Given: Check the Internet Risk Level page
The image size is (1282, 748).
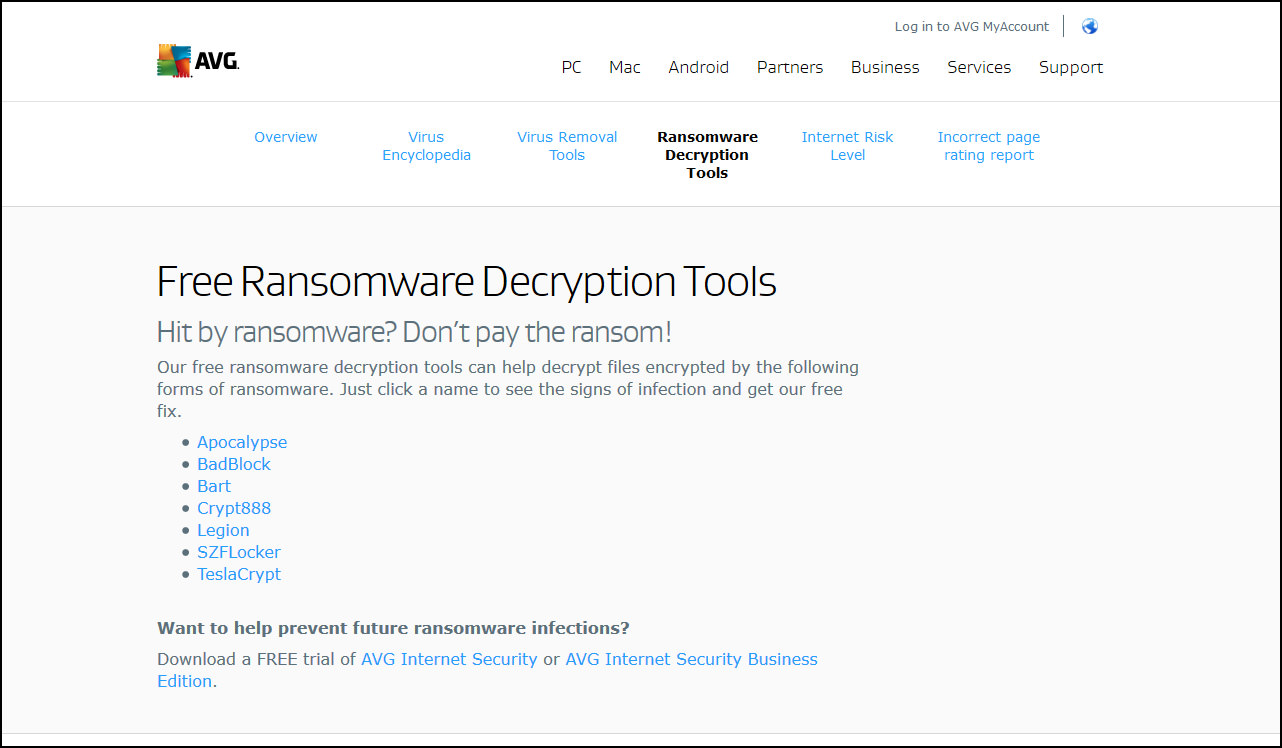Looking at the screenshot, I should (x=847, y=146).
